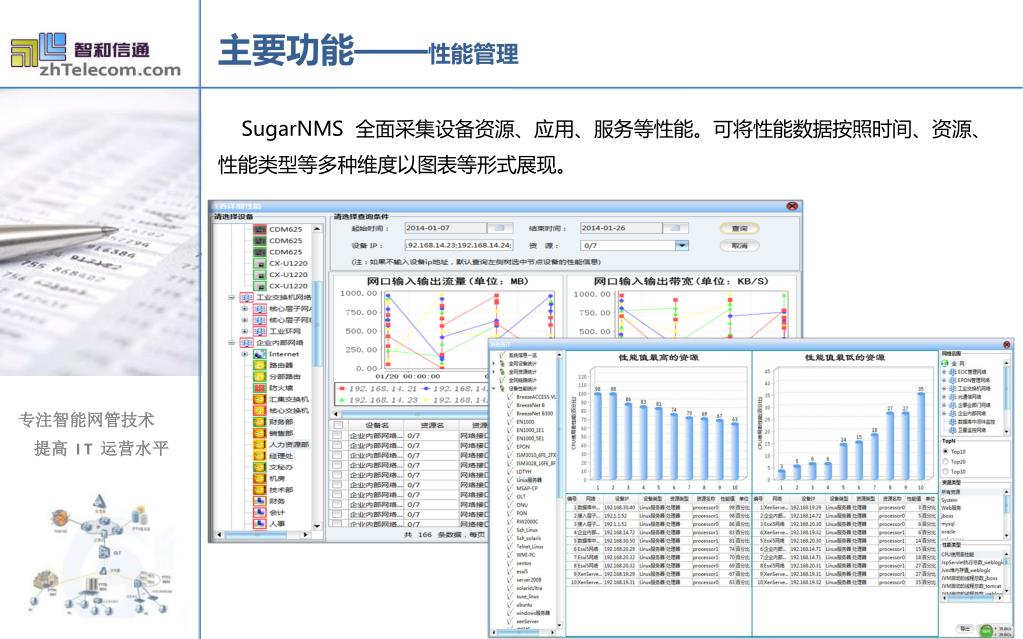The height and width of the screenshot is (639, 1023).
Task: Select ONU in the statistics tree
Action: [522, 505]
